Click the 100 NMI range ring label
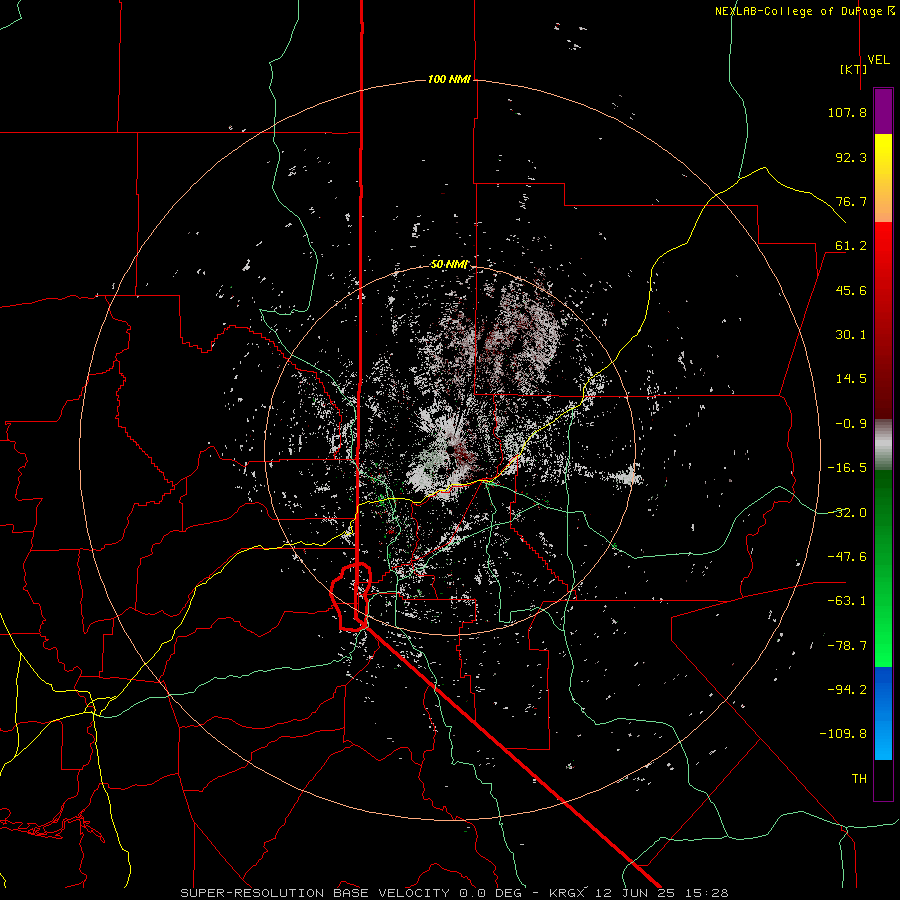This screenshot has width=900, height=900. (x=449, y=79)
